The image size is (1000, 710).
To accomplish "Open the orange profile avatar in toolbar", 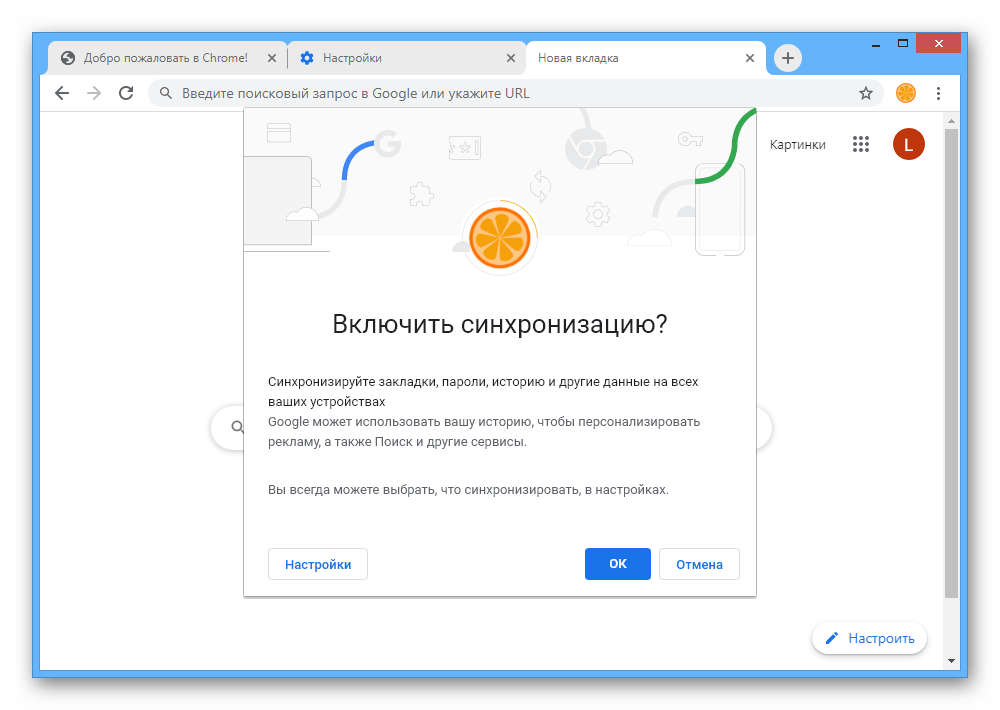I will coord(906,93).
